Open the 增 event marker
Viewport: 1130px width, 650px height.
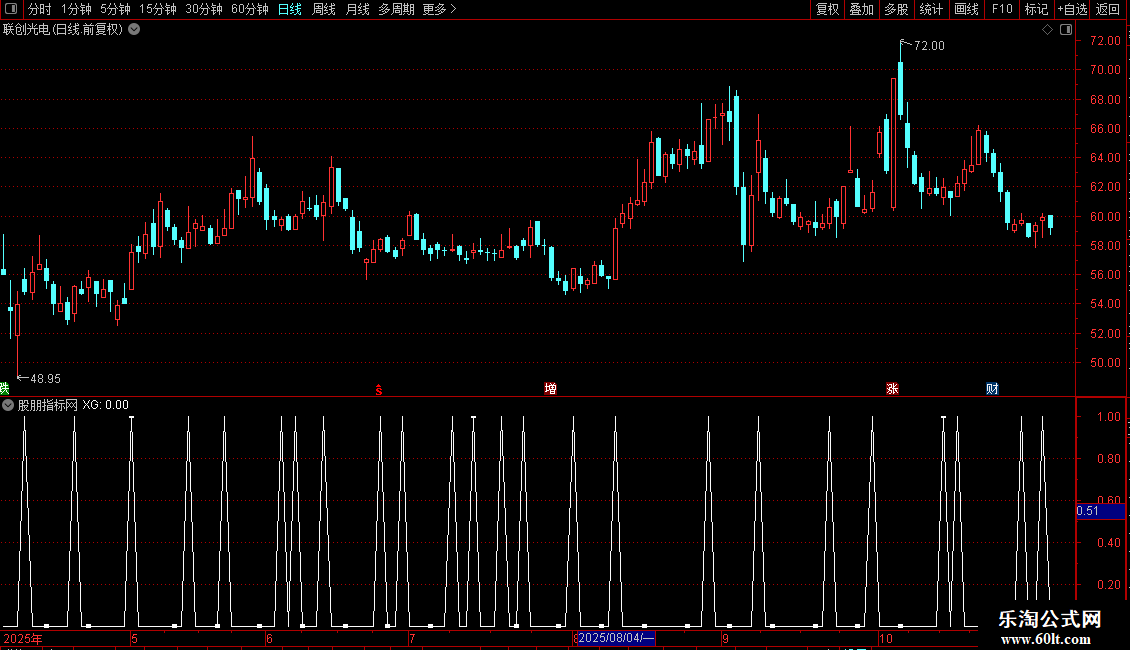click(x=551, y=389)
